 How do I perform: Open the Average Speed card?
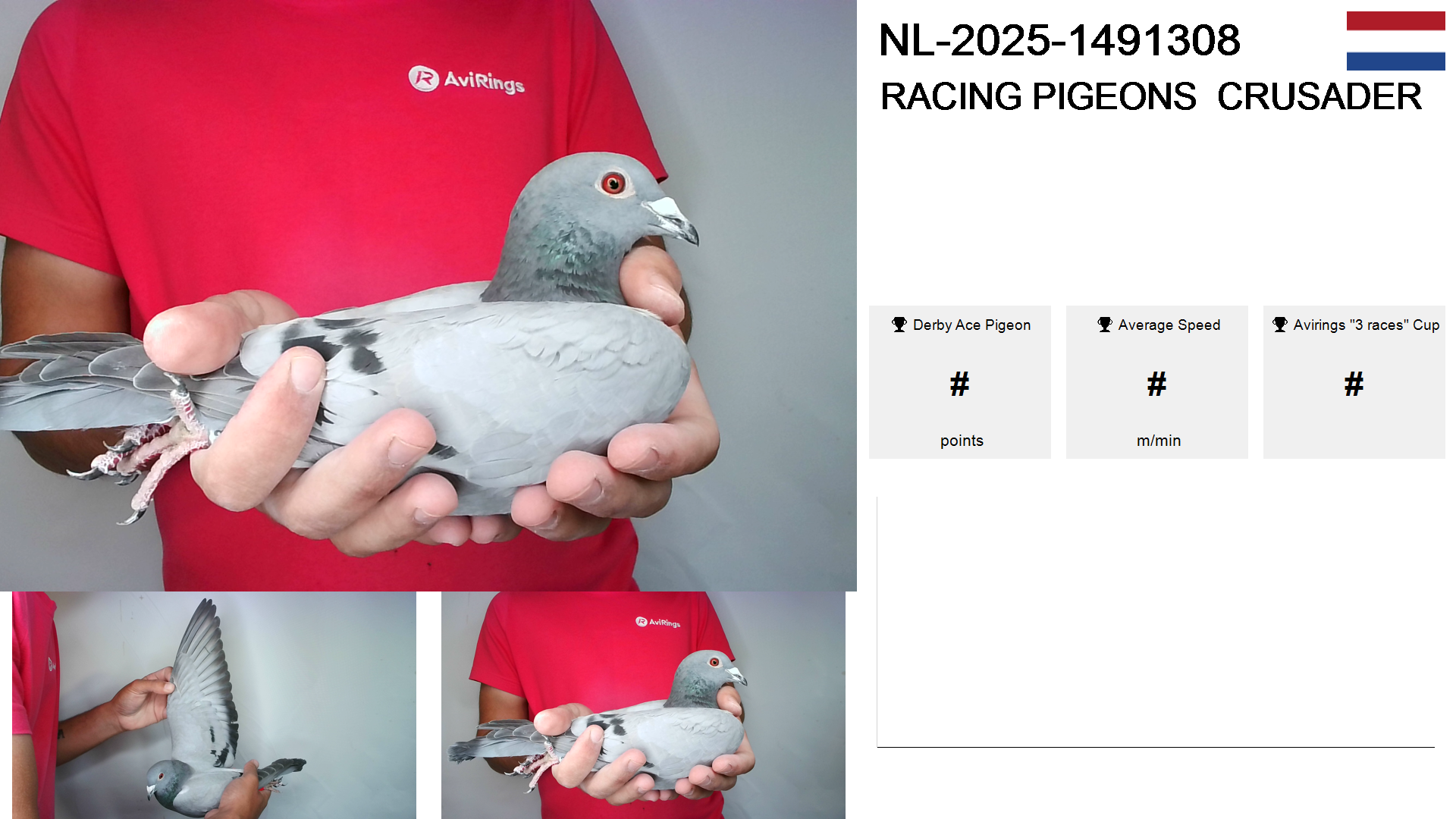click(1157, 382)
